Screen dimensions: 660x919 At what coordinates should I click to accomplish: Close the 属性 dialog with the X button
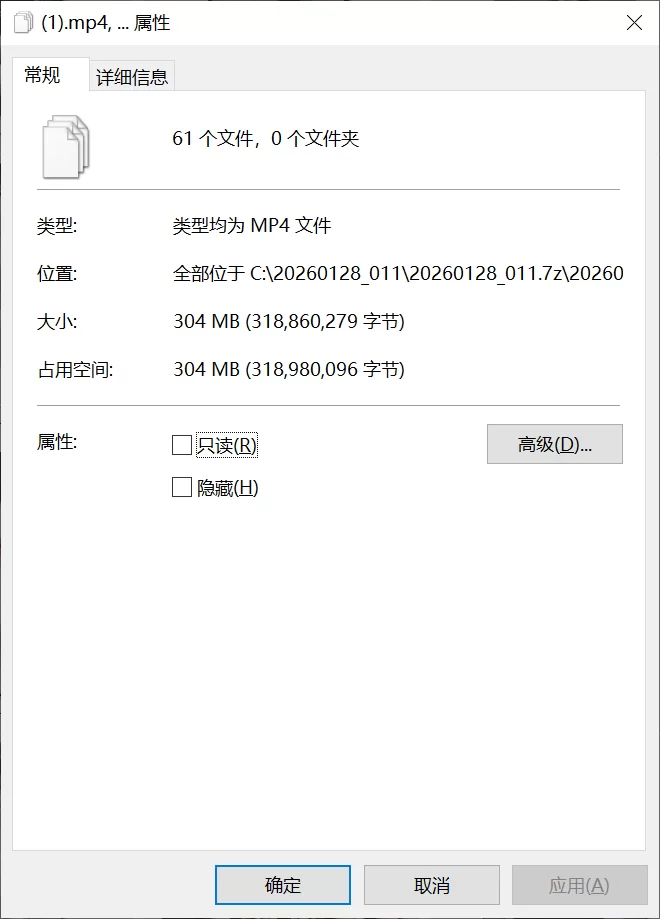[634, 23]
